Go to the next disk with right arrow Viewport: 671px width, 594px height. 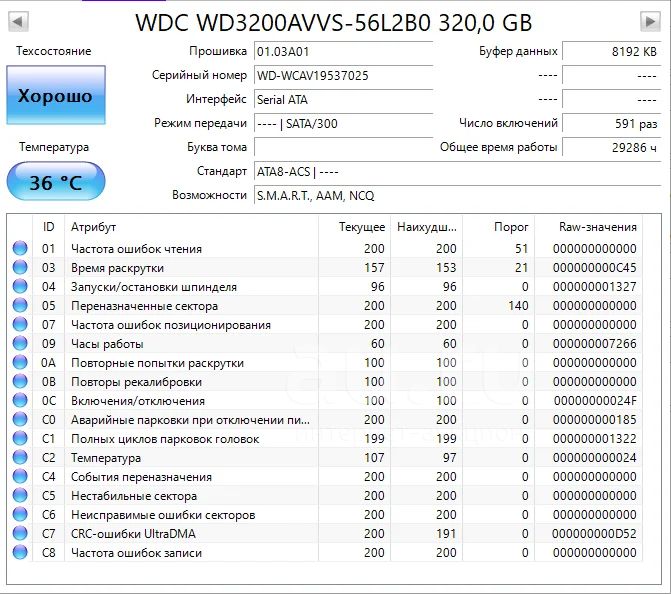click(x=650, y=21)
